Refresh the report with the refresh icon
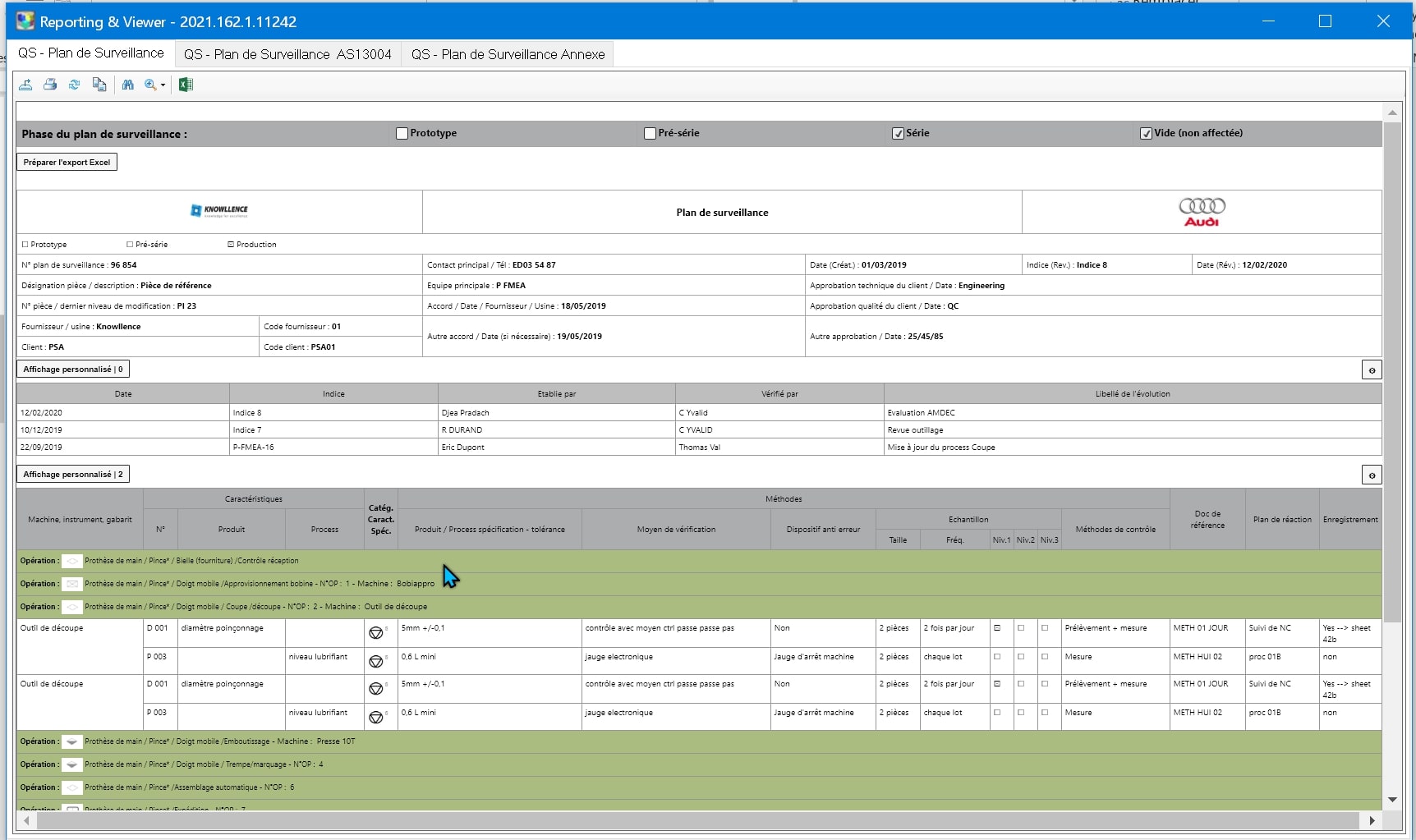Screen dimensions: 1416x840 pyautogui.click(x=75, y=85)
